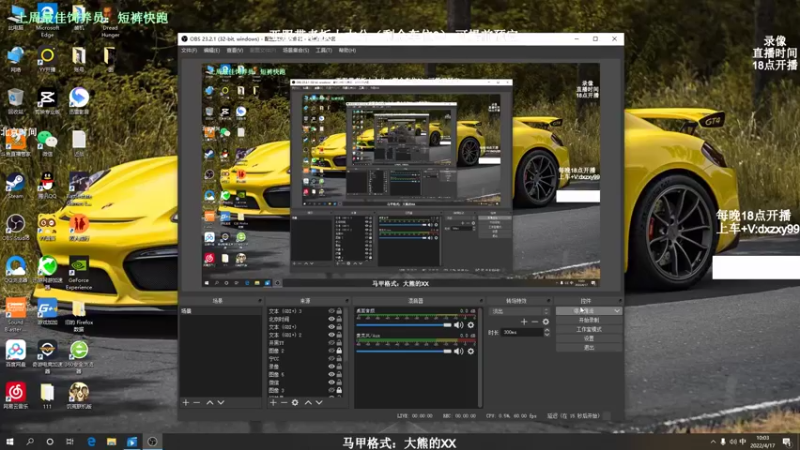This screenshot has height=450, width=800.
Task: Adjust microphone/Aux volume slider
Action: click(x=403, y=351)
